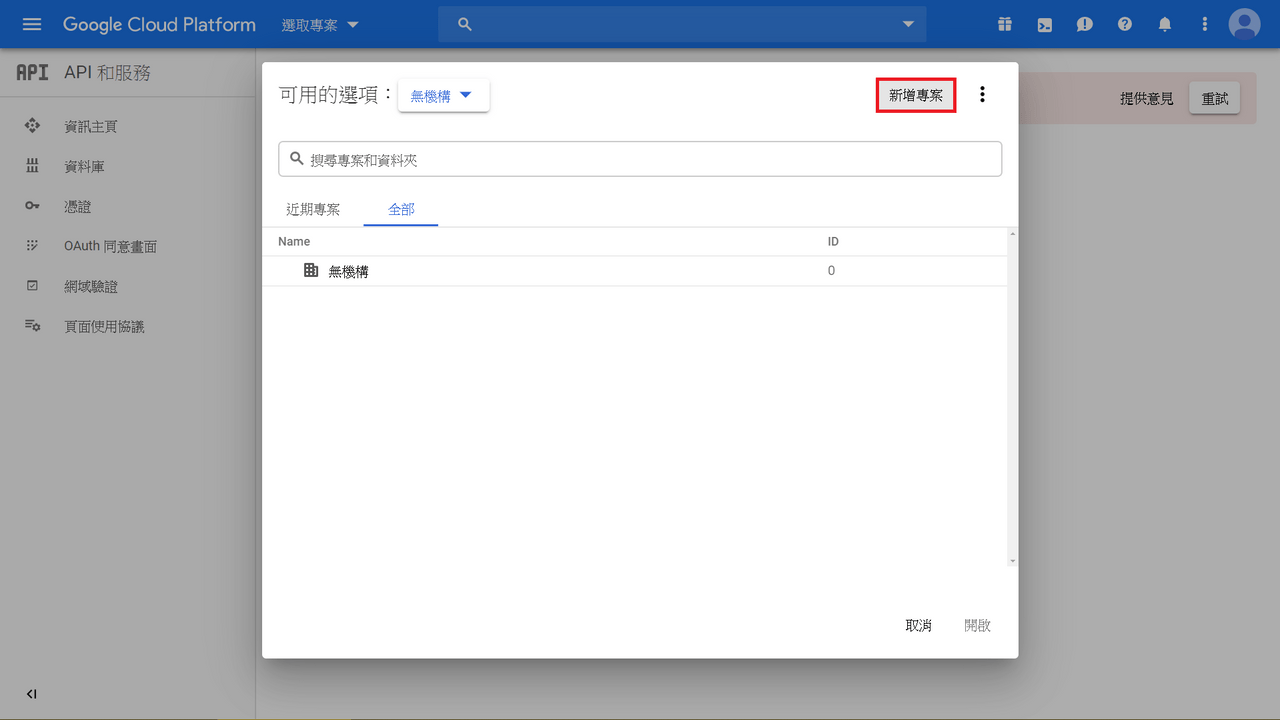The image size is (1280, 720).
Task: Click 提供意見 feedback link
Action: 1147,98
